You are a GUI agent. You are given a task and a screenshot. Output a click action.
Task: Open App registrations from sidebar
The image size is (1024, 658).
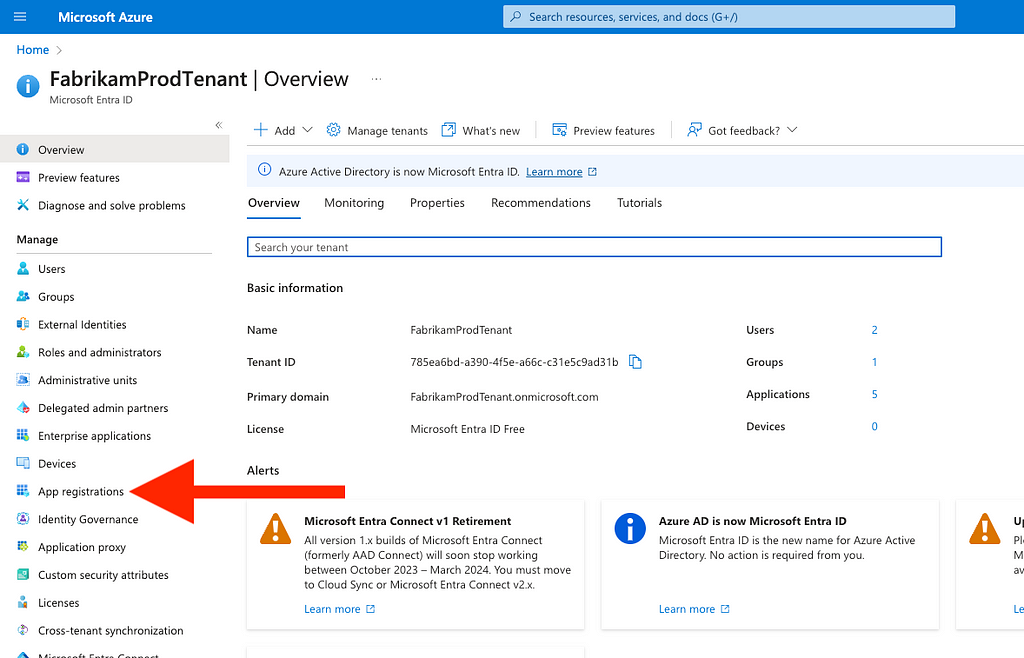80,492
